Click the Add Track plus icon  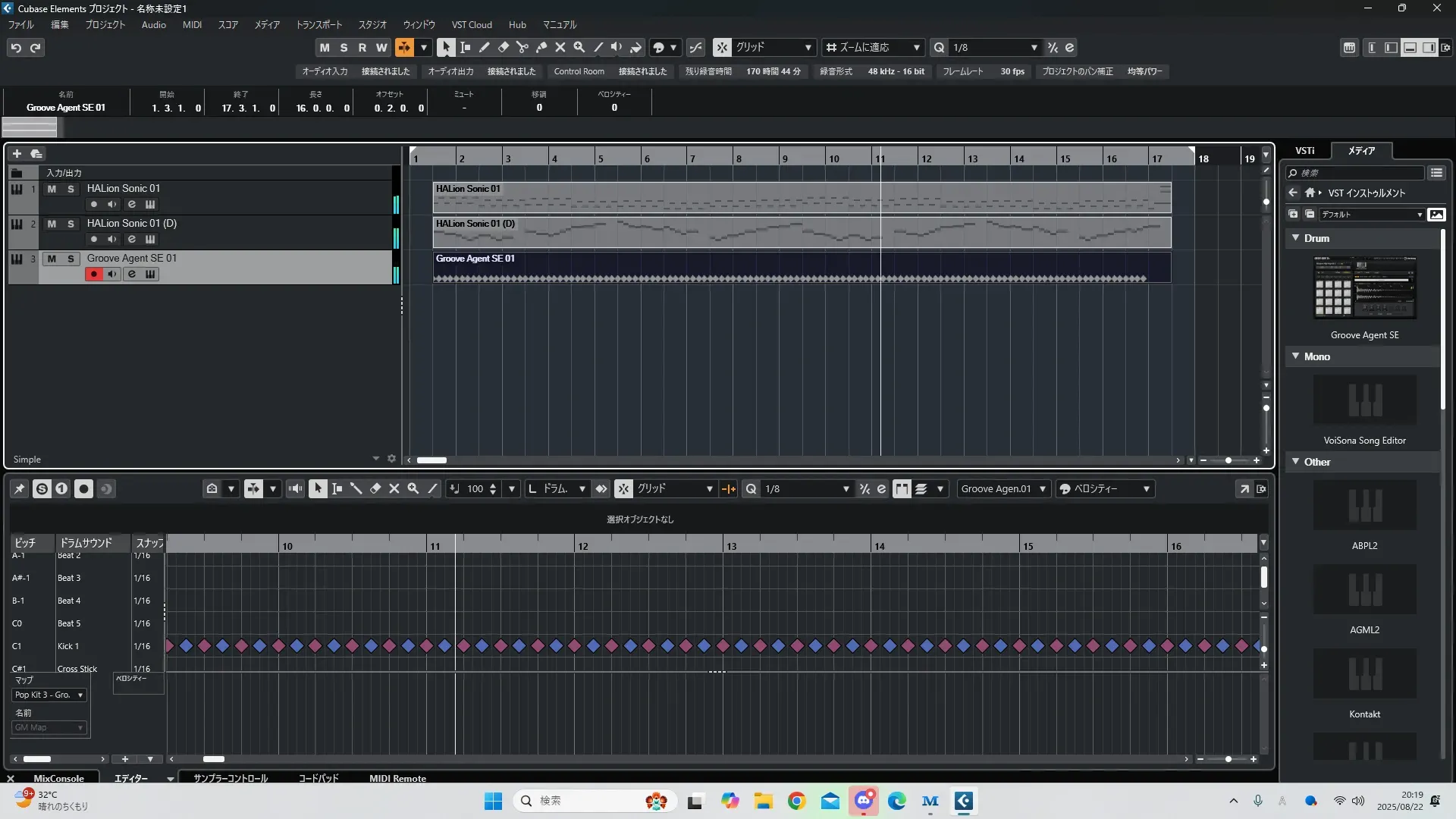pyautogui.click(x=17, y=153)
